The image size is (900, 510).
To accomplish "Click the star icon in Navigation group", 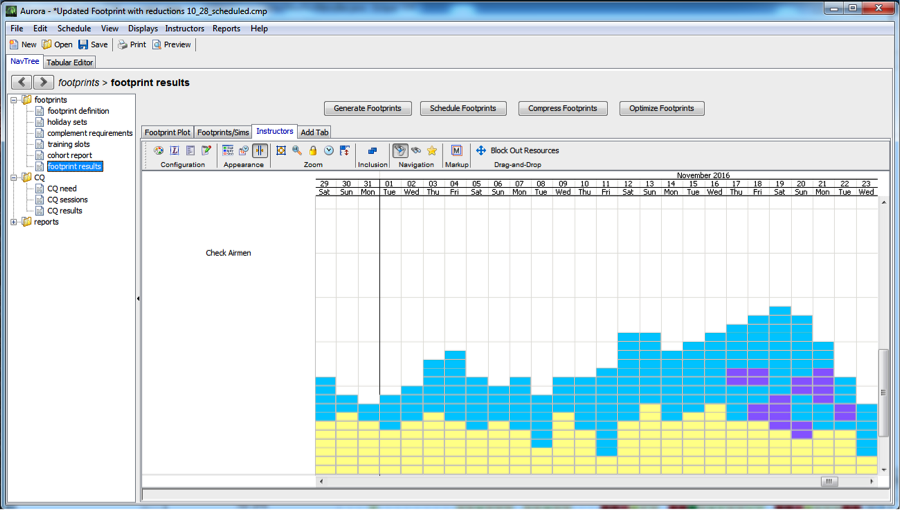I will (x=432, y=151).
